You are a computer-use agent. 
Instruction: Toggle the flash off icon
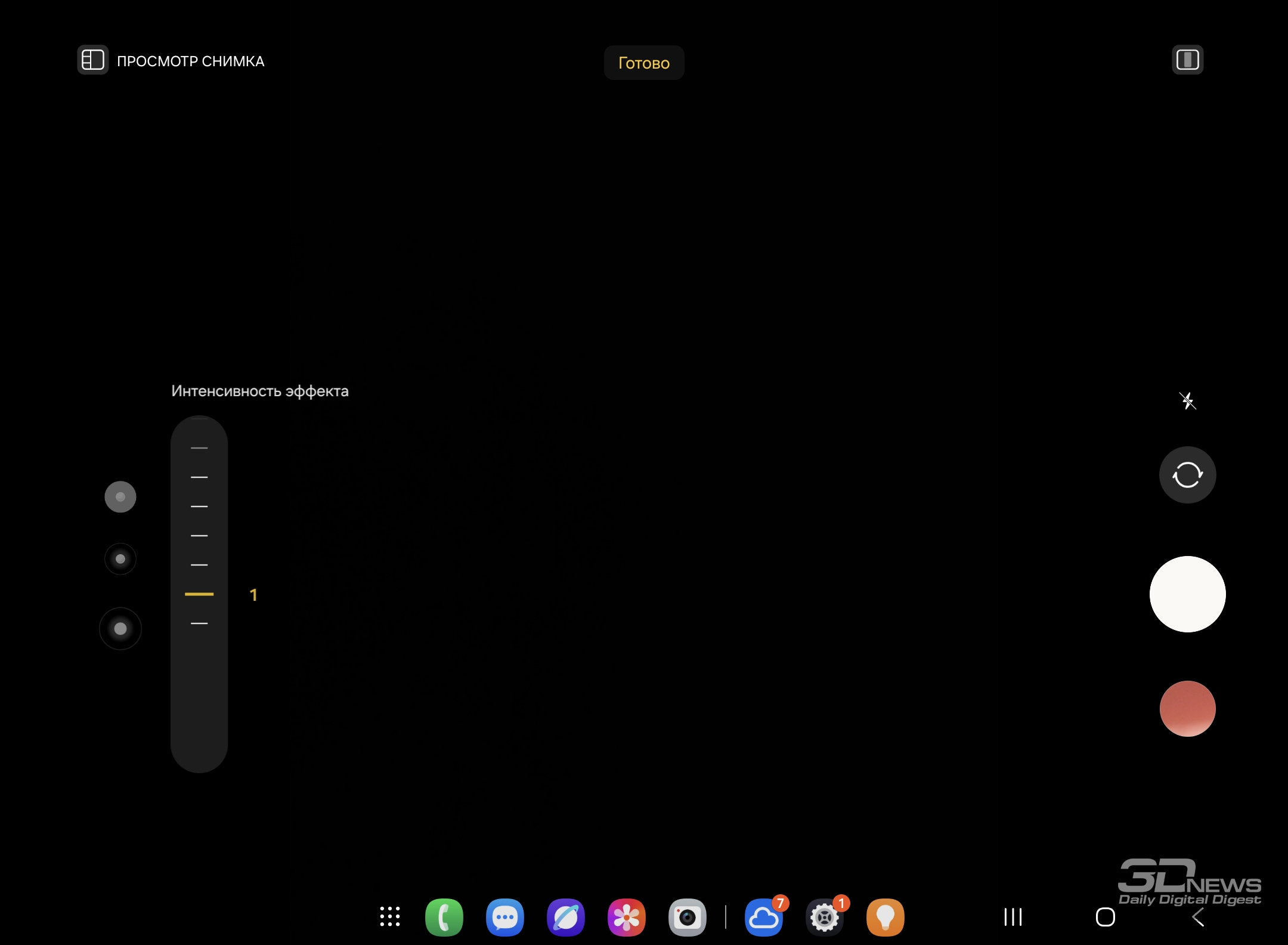(1187, 401)
